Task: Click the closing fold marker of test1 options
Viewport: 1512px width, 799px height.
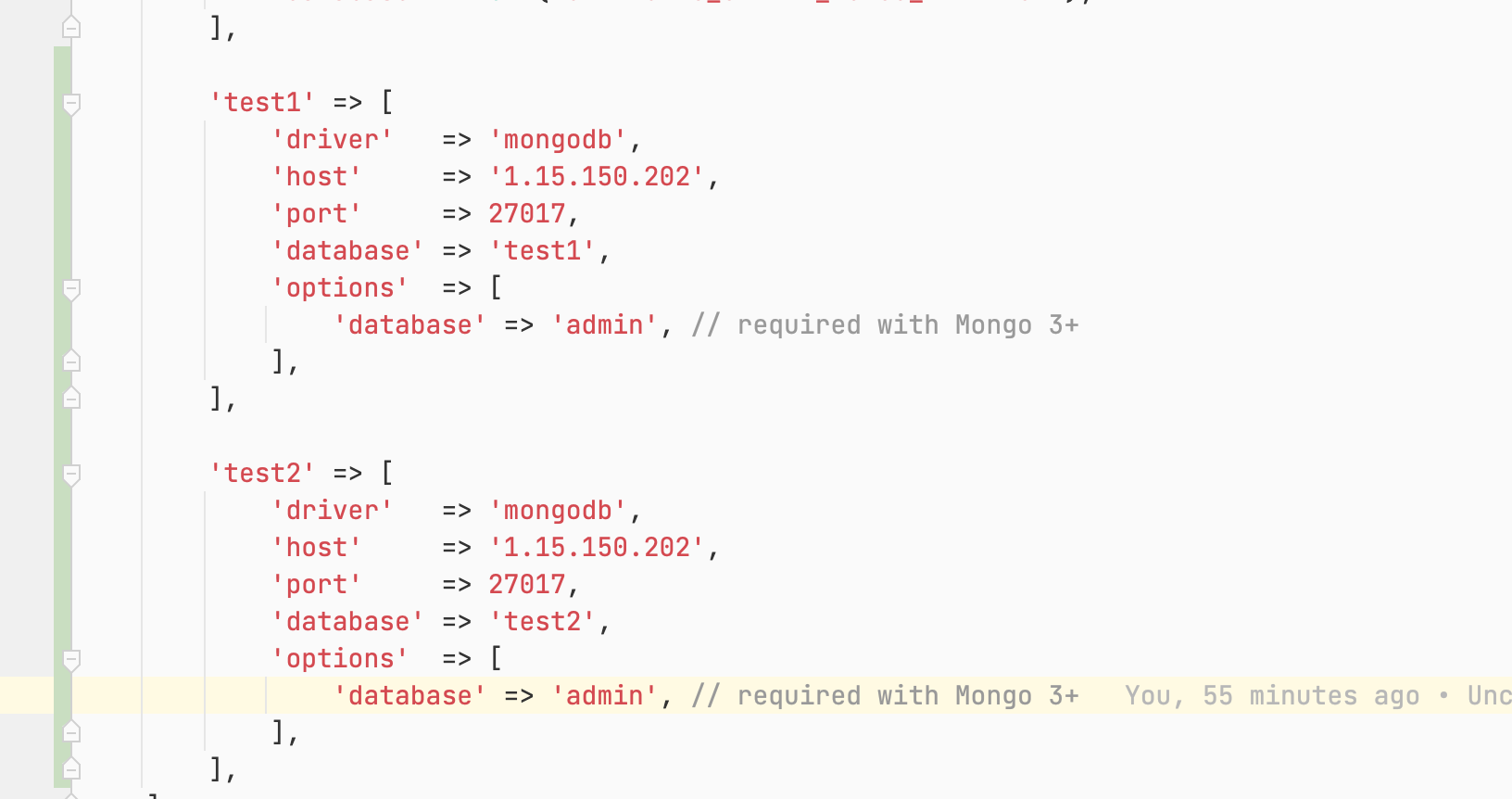Action: [71, 361]
